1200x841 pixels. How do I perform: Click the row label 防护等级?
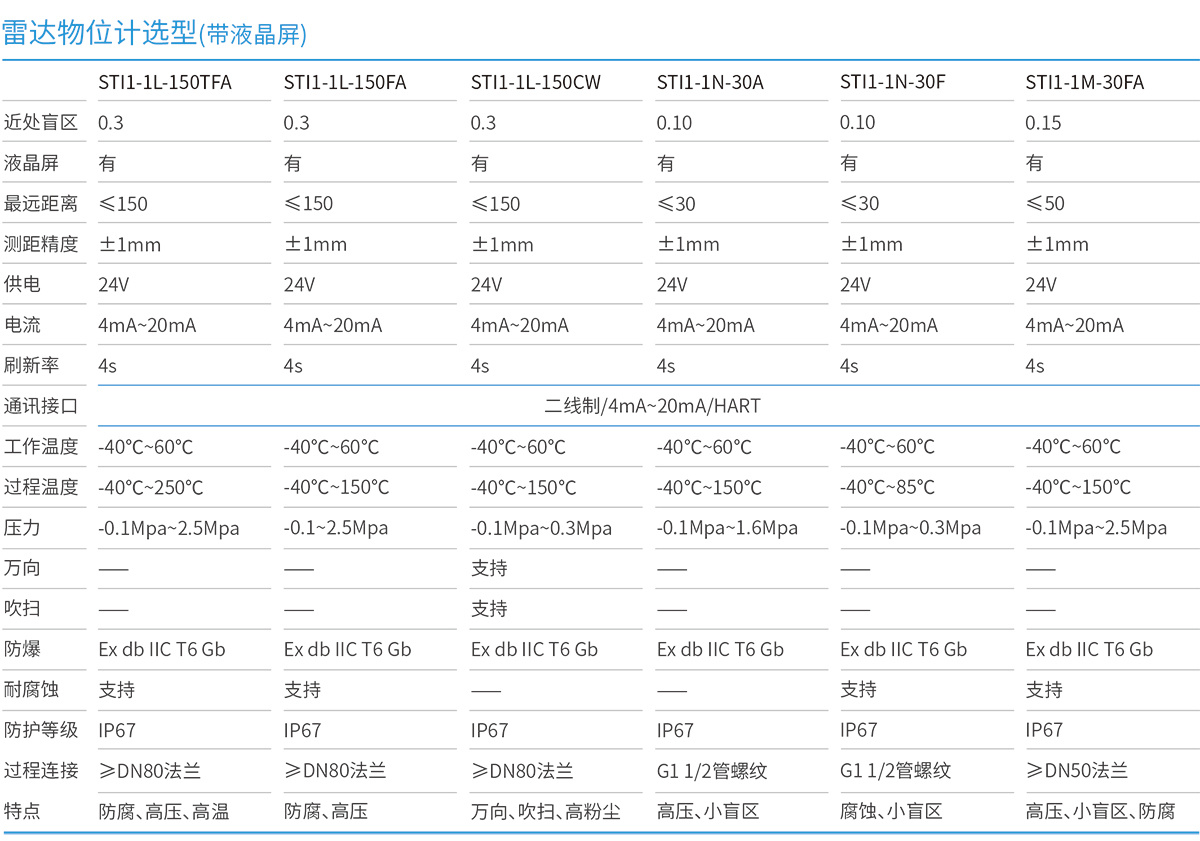pyautogui.click(x=40, y=730)
